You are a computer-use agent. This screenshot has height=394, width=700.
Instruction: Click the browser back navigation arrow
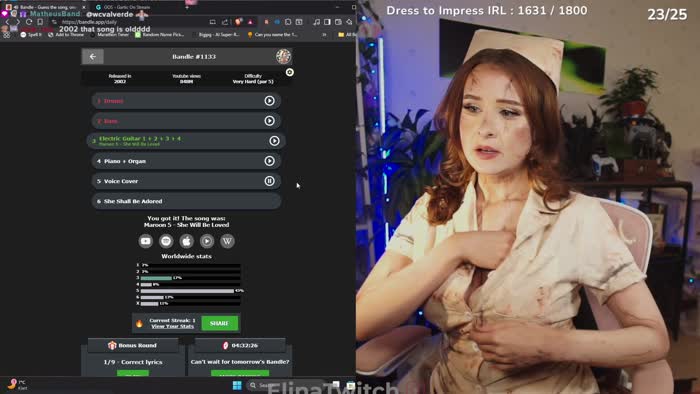(7, 22)
